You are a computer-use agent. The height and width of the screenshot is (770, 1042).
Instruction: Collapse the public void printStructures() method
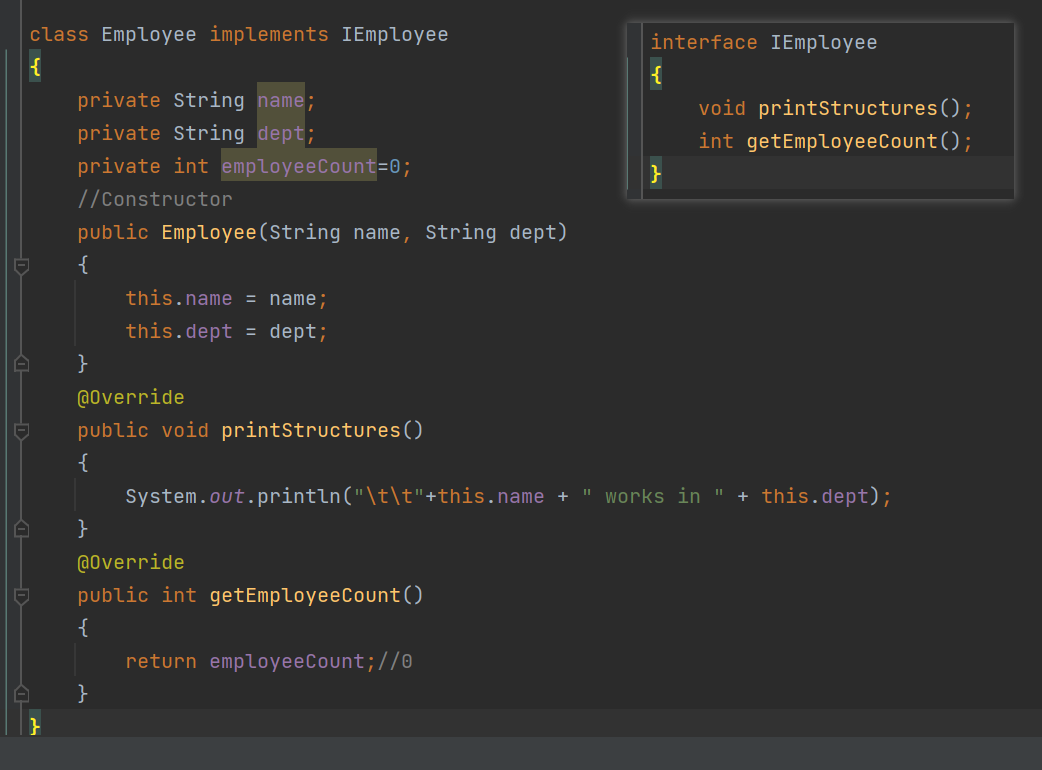point(21,431)
